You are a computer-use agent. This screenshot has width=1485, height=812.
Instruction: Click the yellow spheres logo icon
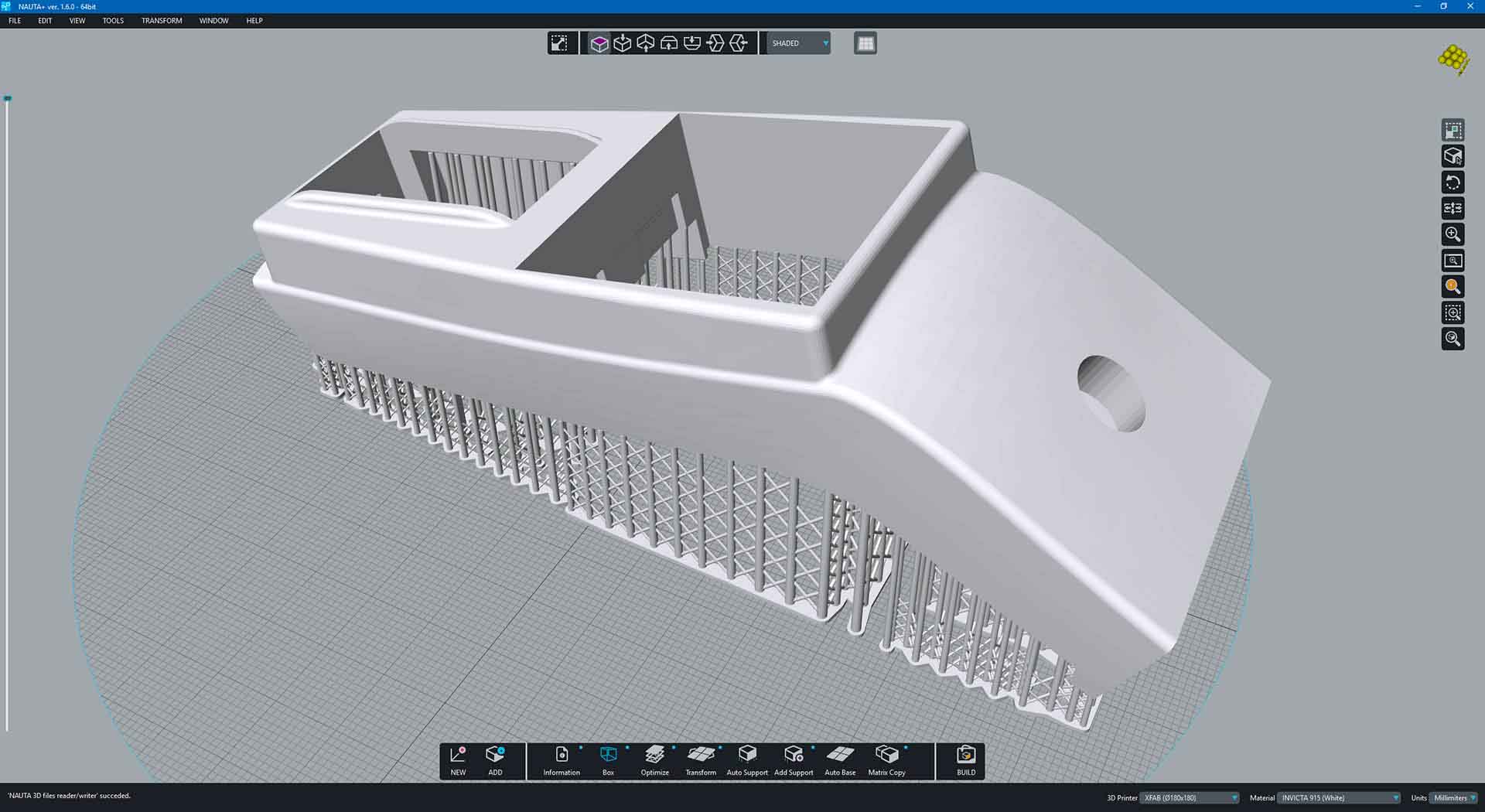tap(1453, 60)
